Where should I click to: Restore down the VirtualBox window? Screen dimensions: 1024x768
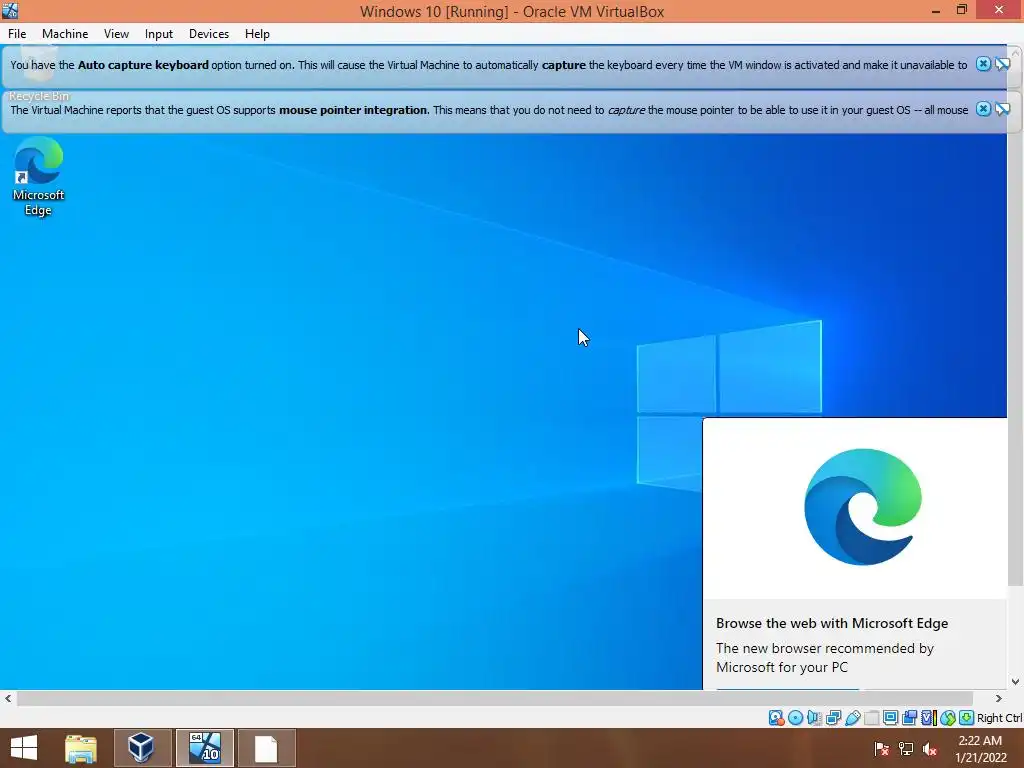pyautogui.click(x=962, y=10)
